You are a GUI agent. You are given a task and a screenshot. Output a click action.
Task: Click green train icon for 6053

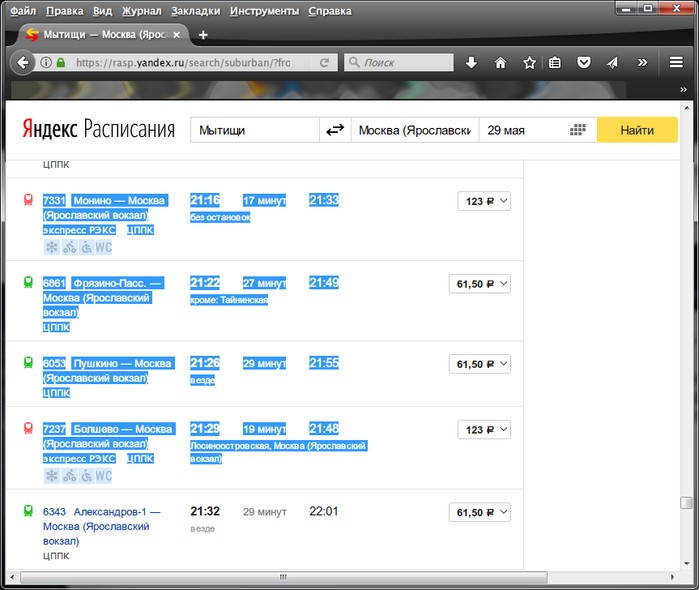[x=28, y=362]
